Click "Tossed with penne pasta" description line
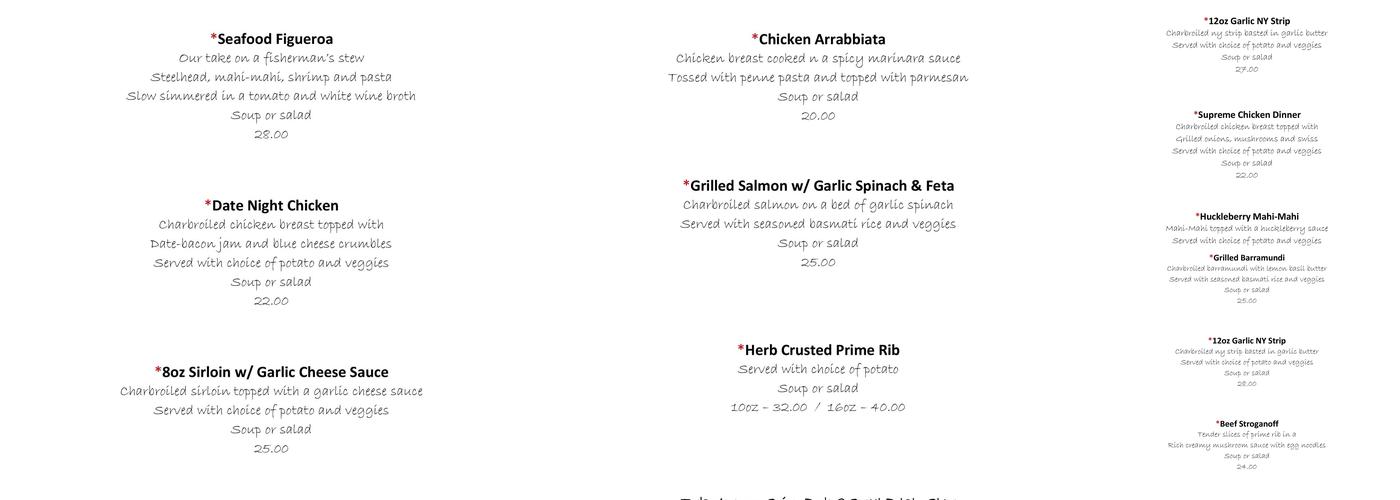This screenshot has width=1400, height=500. [x=818, y=78]
